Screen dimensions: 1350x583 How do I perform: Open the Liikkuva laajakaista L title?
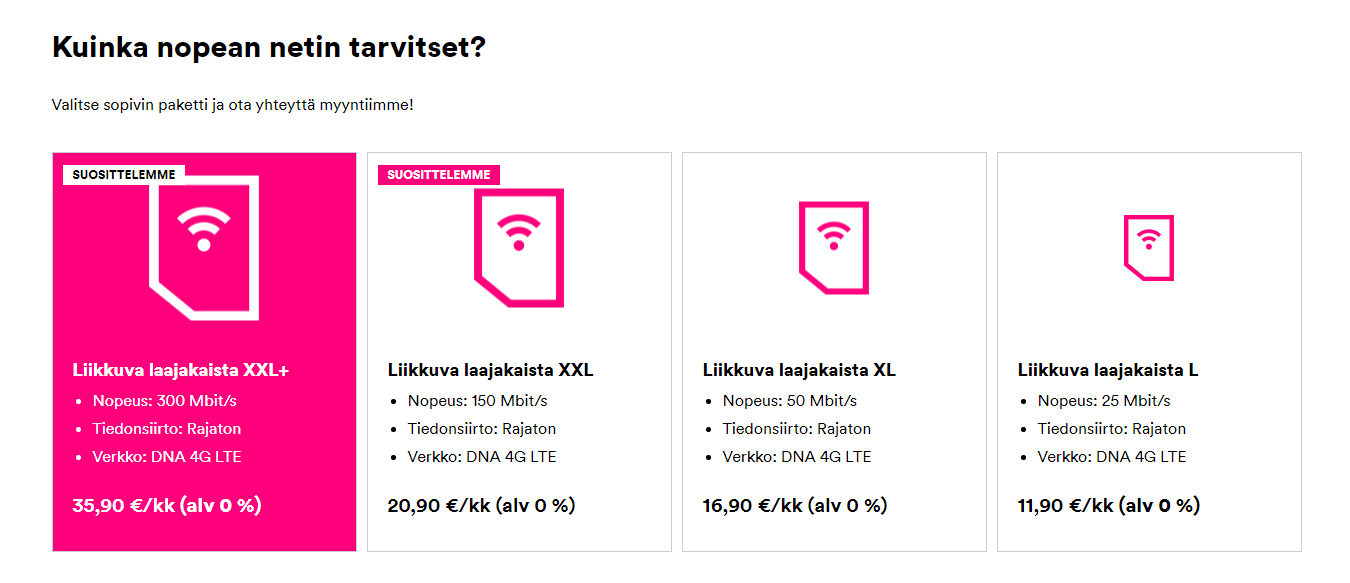pyautogui.click(x=1108, y=370)
